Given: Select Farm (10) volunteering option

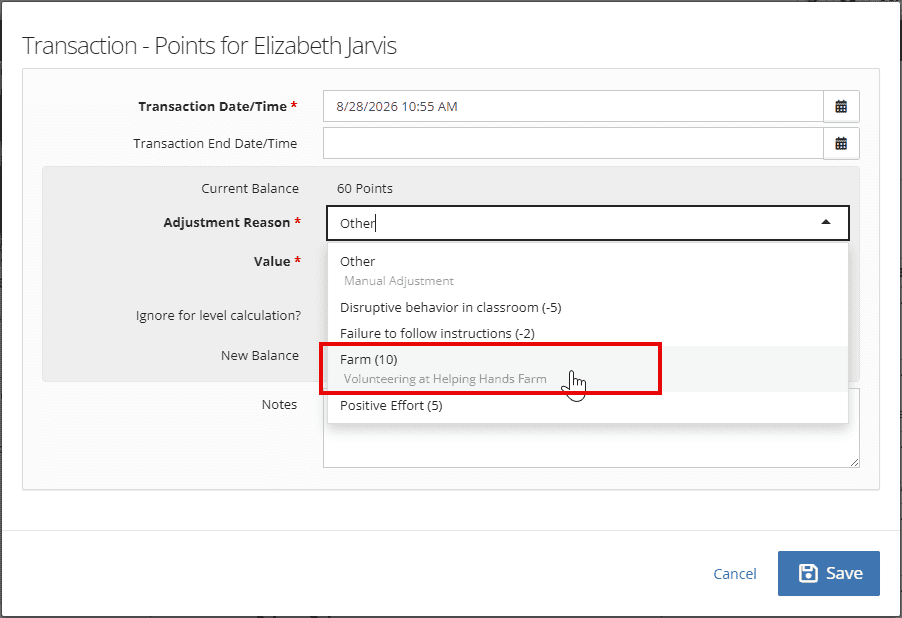Looking at the screenshot, I should point(587,368).
